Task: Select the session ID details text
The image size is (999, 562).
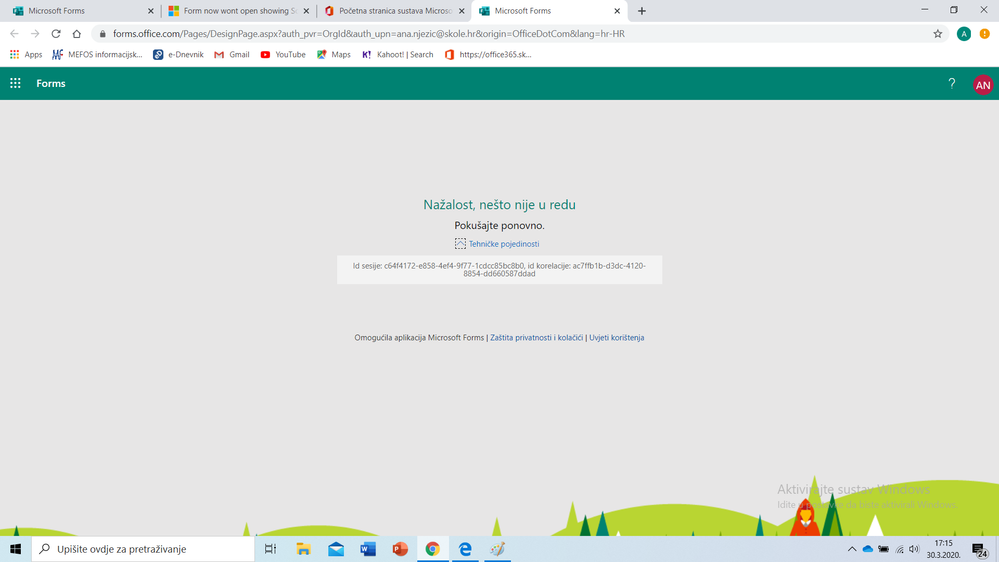Action: [500, 270]
